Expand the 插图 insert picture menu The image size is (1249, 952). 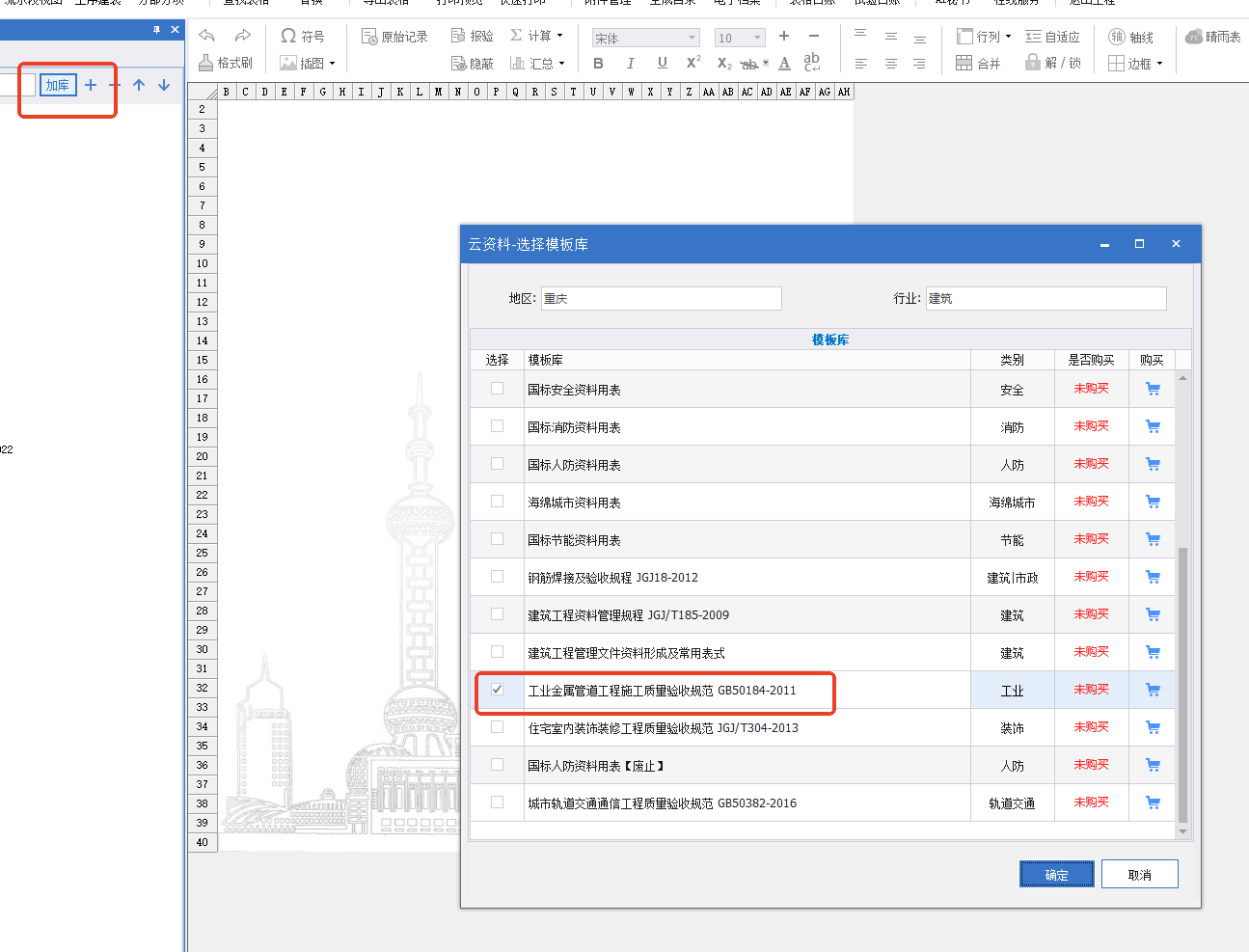(x=331, y=64)
